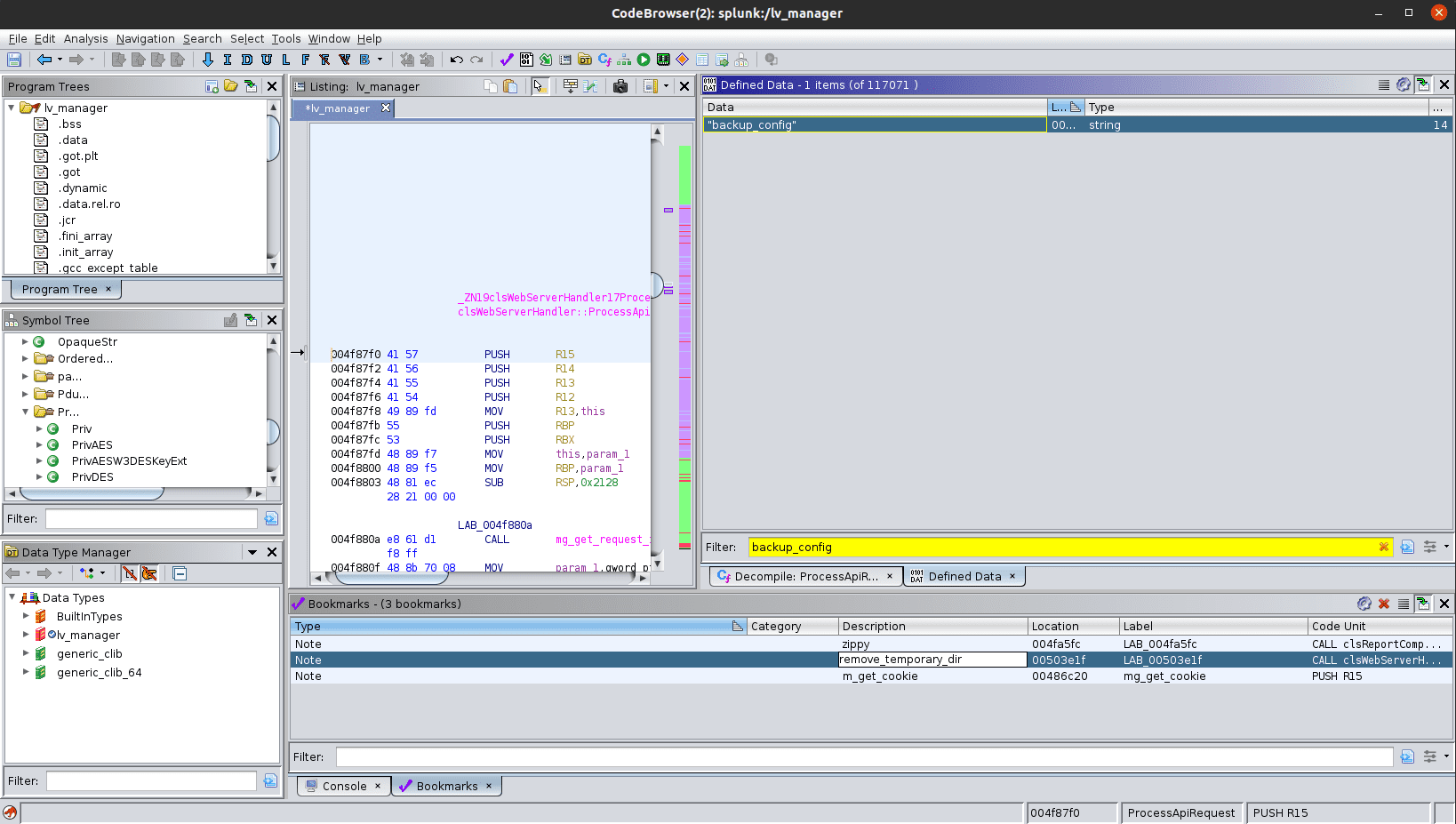
Task: Take a snapshot with the Listing camera icon
Action: [x=620, y=86]
